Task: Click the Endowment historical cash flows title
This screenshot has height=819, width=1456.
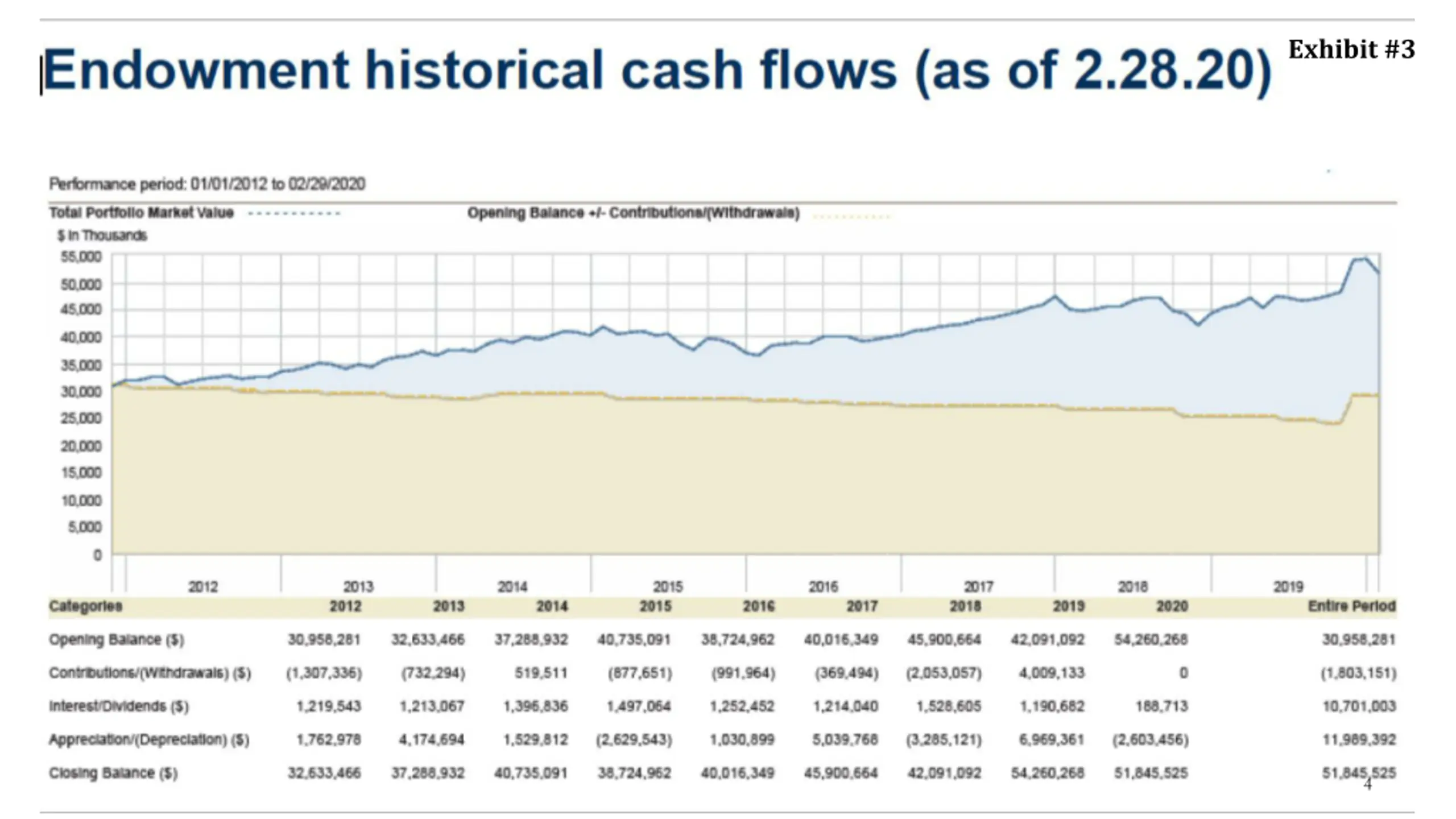Action: tap(657, 71)
